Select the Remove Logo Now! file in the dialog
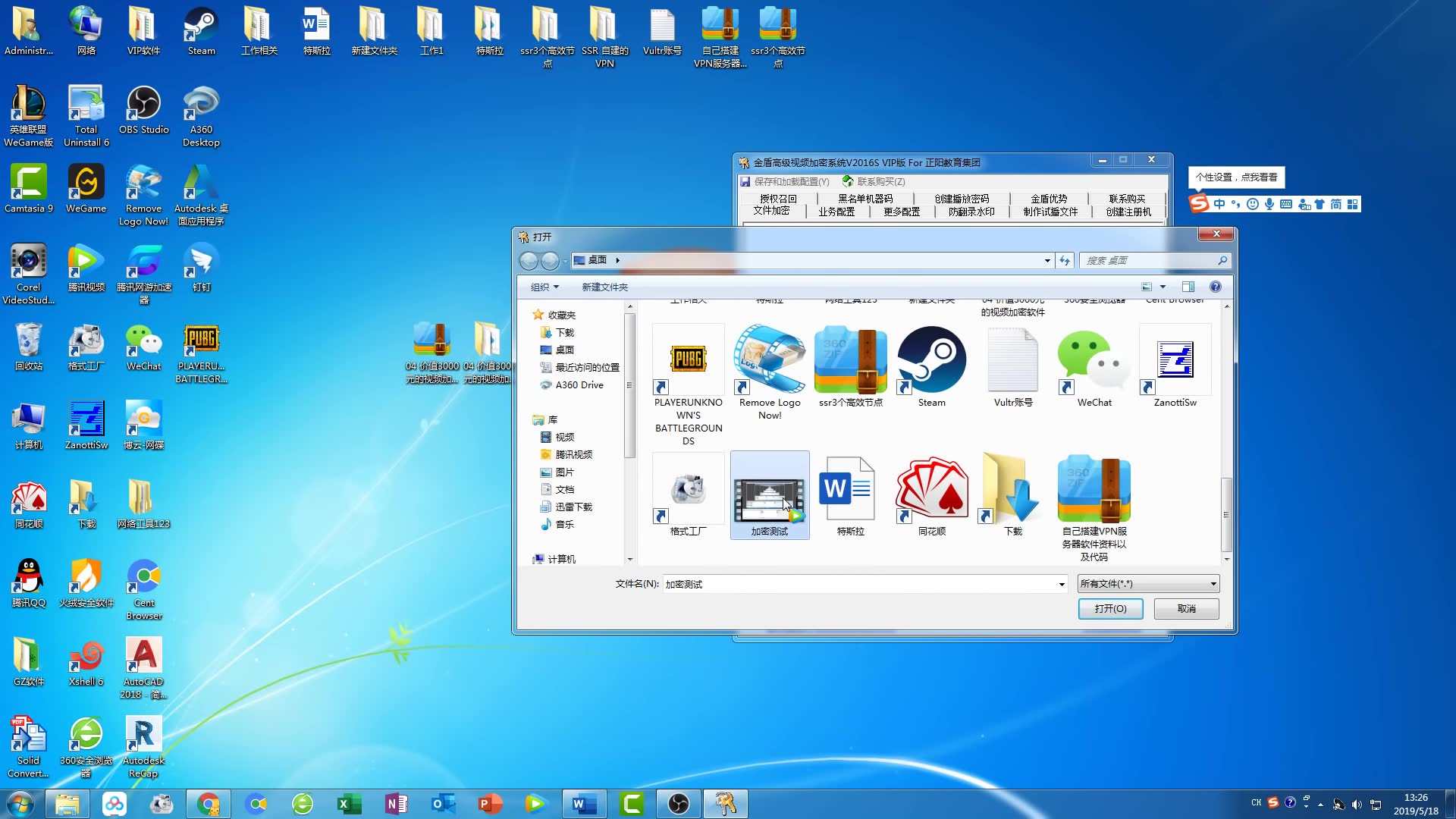This screenshot has width=1456, height=819. pyautogui.click(x=770, y=373)
